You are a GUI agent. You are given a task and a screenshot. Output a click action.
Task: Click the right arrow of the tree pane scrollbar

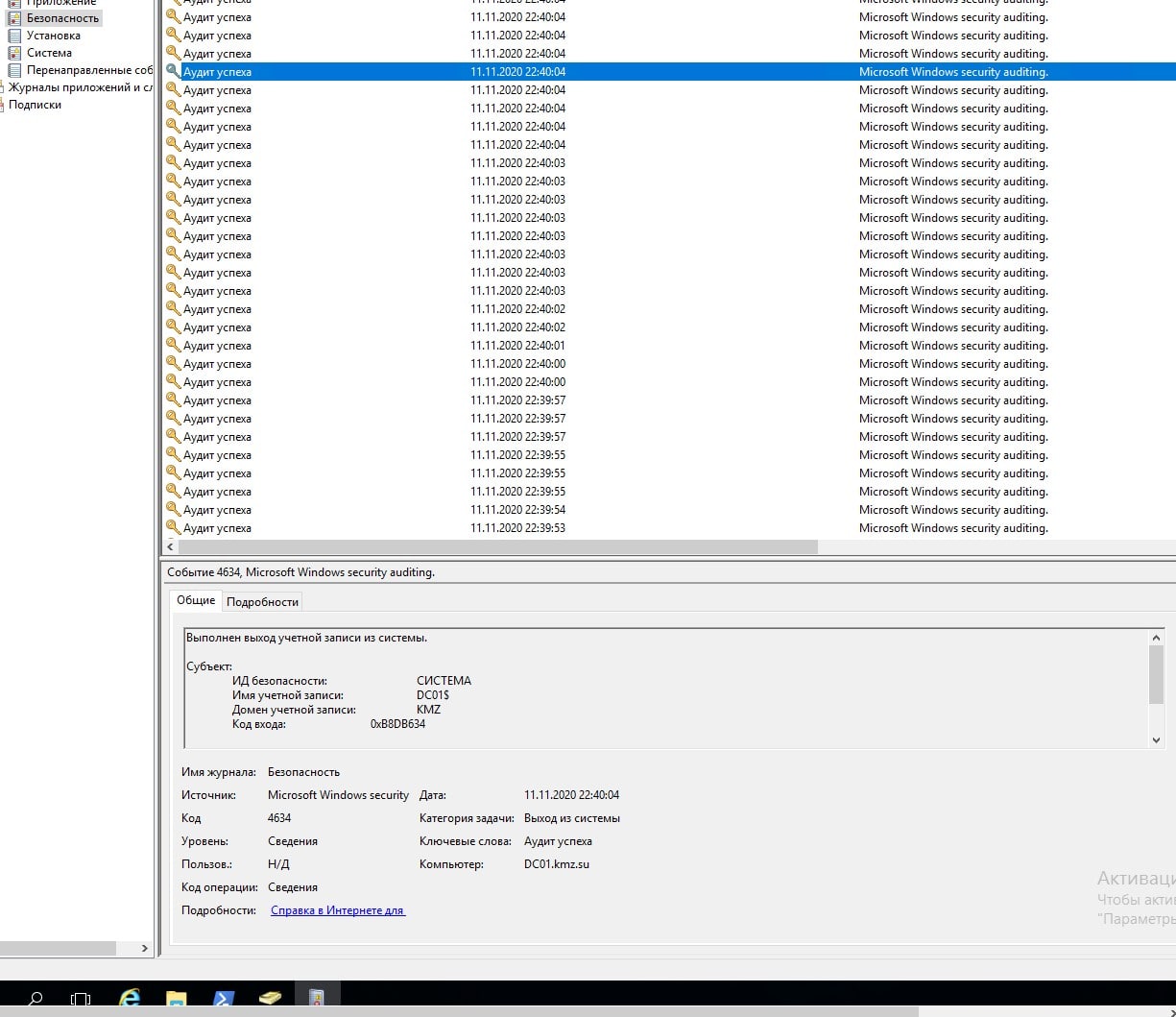click(x=145, y=948)
